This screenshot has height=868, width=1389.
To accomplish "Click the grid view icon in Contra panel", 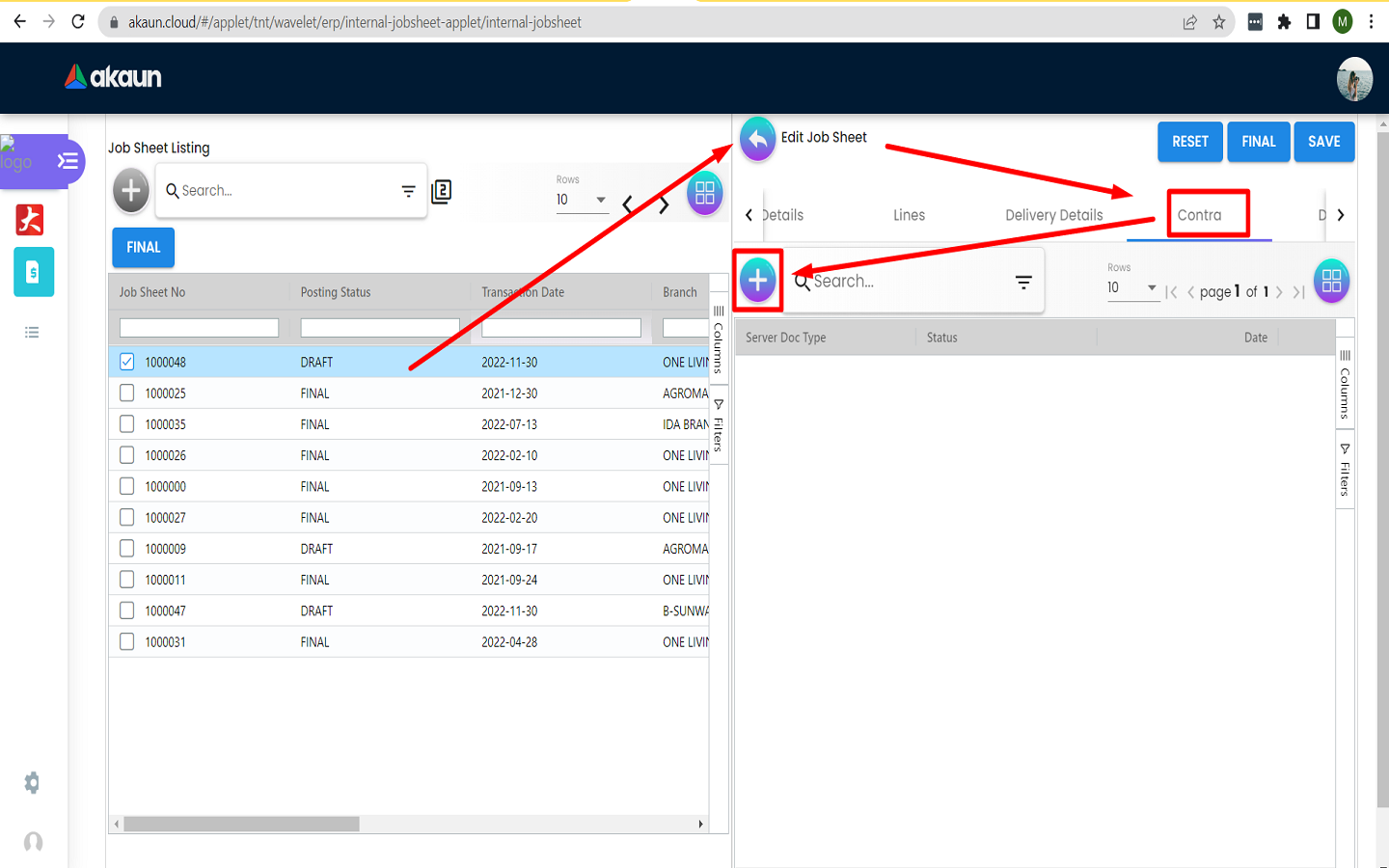I will (1331, 281).
